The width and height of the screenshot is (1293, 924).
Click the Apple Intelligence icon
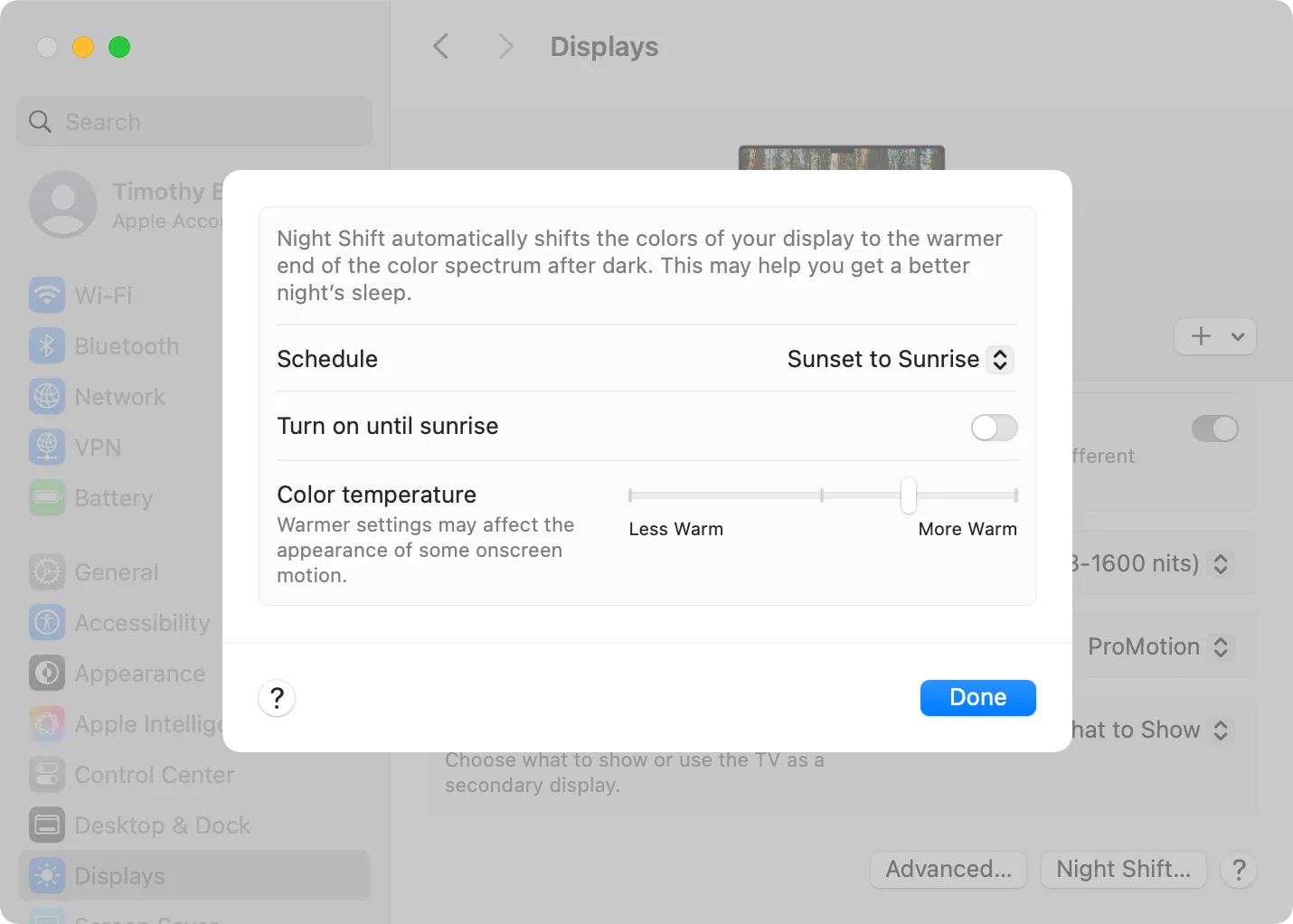47,723
